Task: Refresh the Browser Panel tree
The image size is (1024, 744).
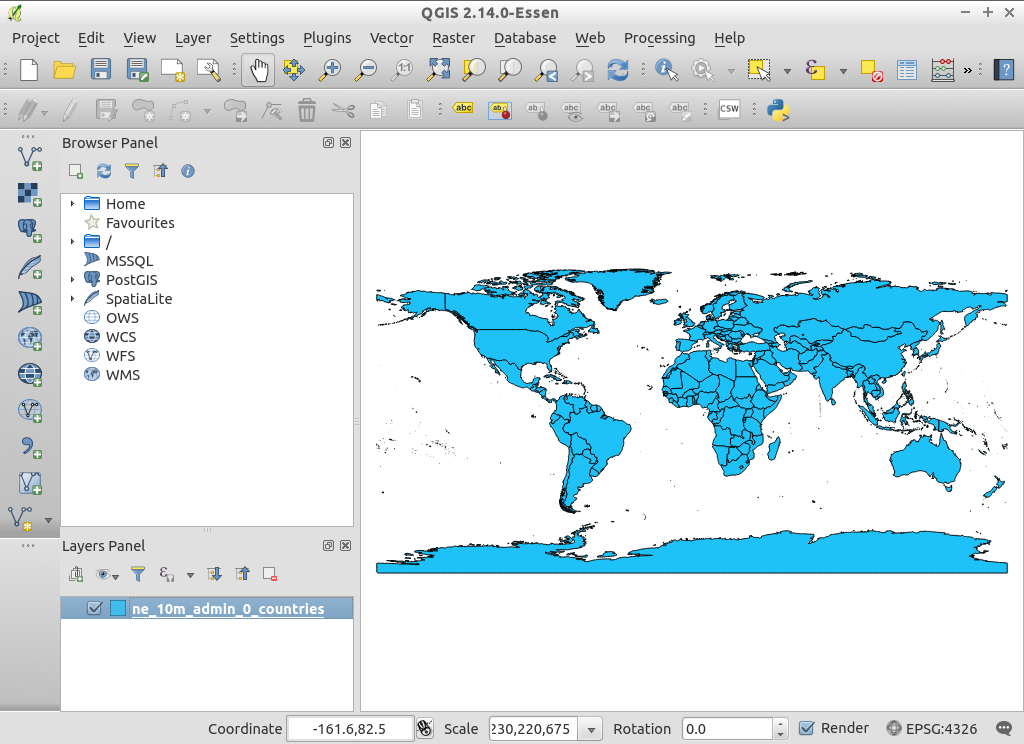Action: (103, 171)
